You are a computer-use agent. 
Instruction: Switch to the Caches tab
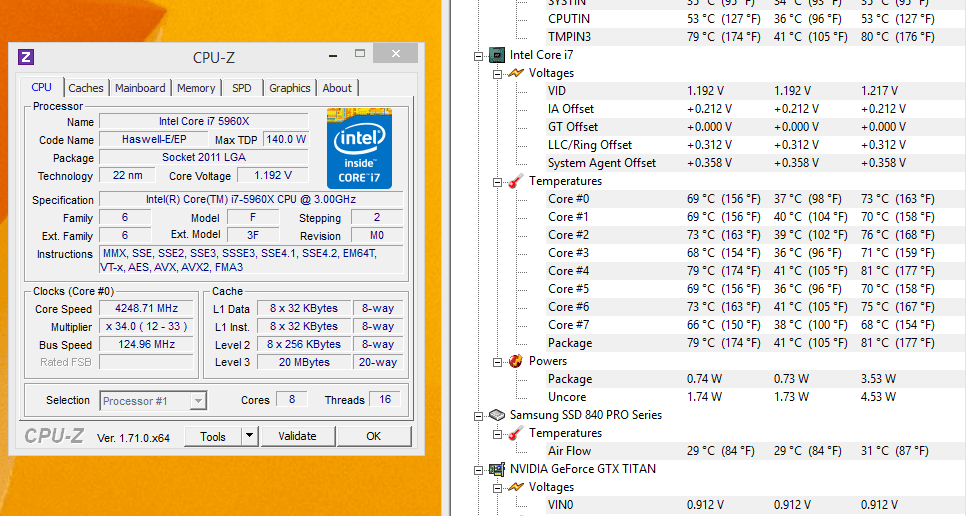(x=86, y=88)
